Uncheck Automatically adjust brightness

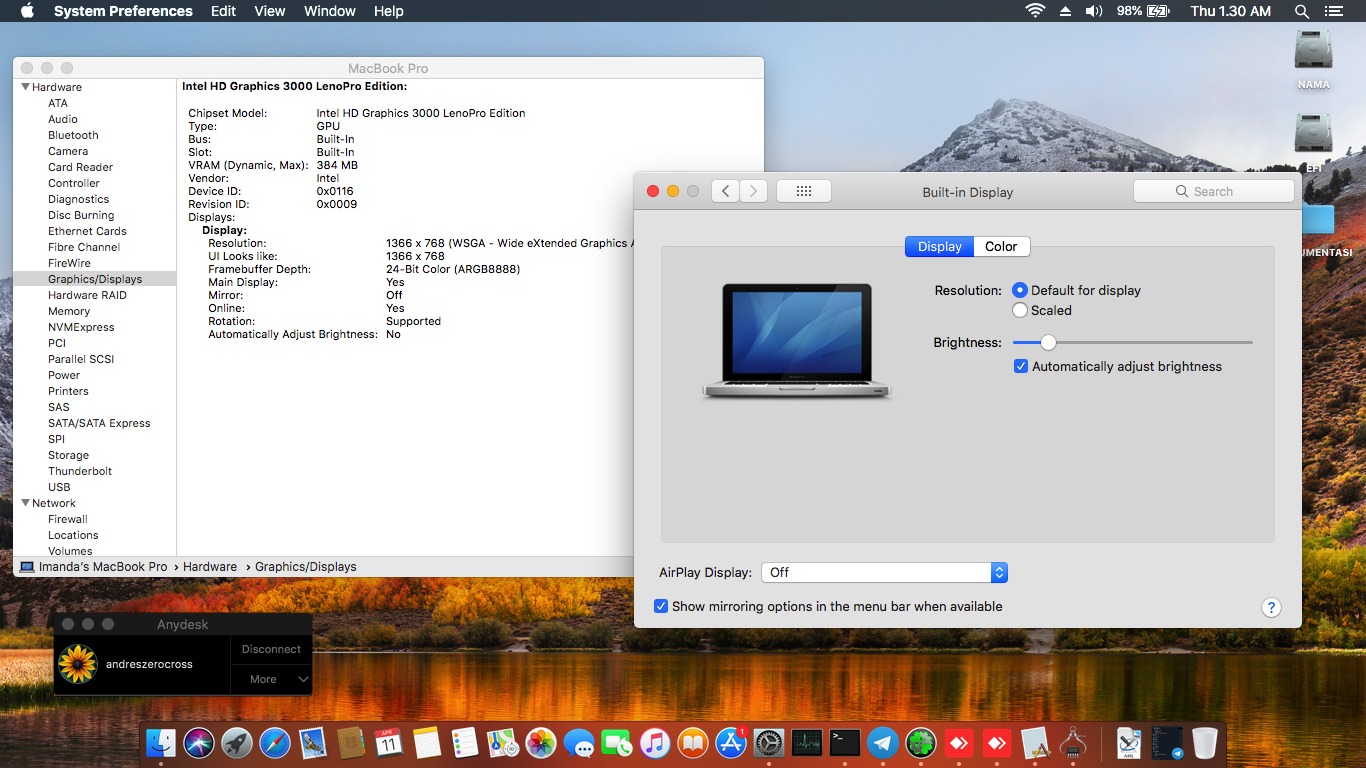click(x=1021, y=366)
